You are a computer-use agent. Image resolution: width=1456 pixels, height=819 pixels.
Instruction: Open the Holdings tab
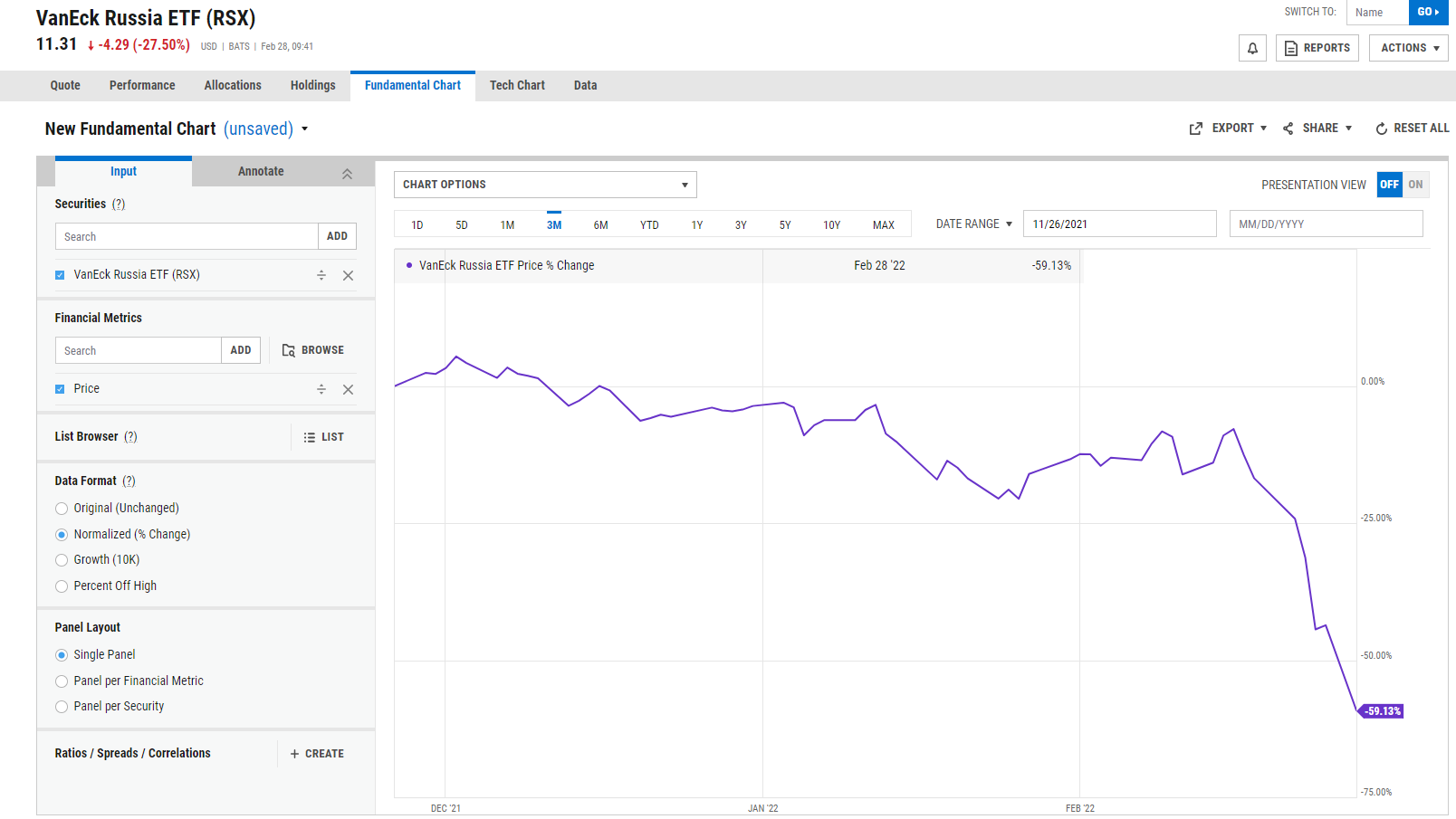tap(313, 86)
